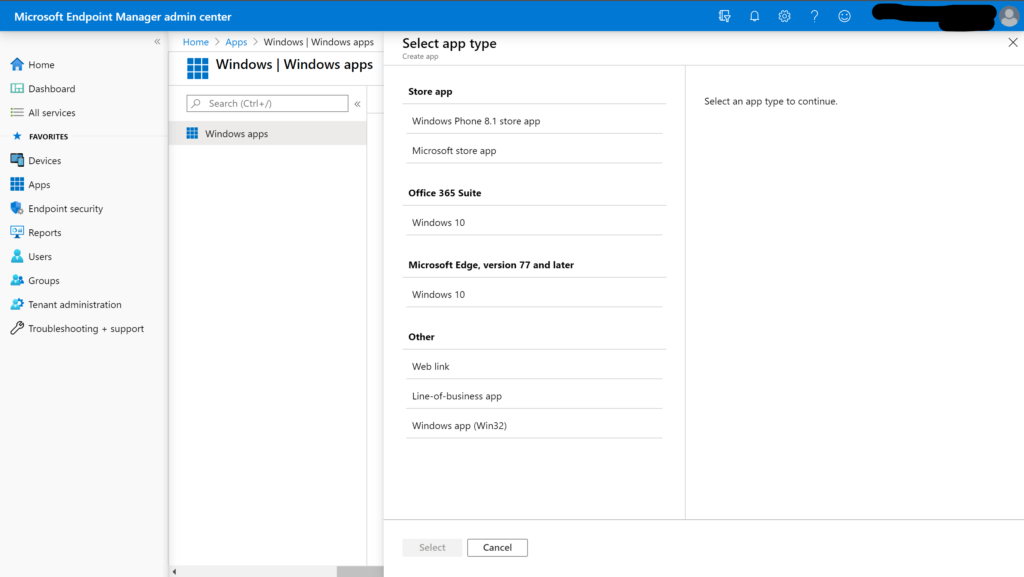Viewport: 1024px width, 577px height.
Task: Choose the Line-of-business app type
Action: [x=534, y=396]
